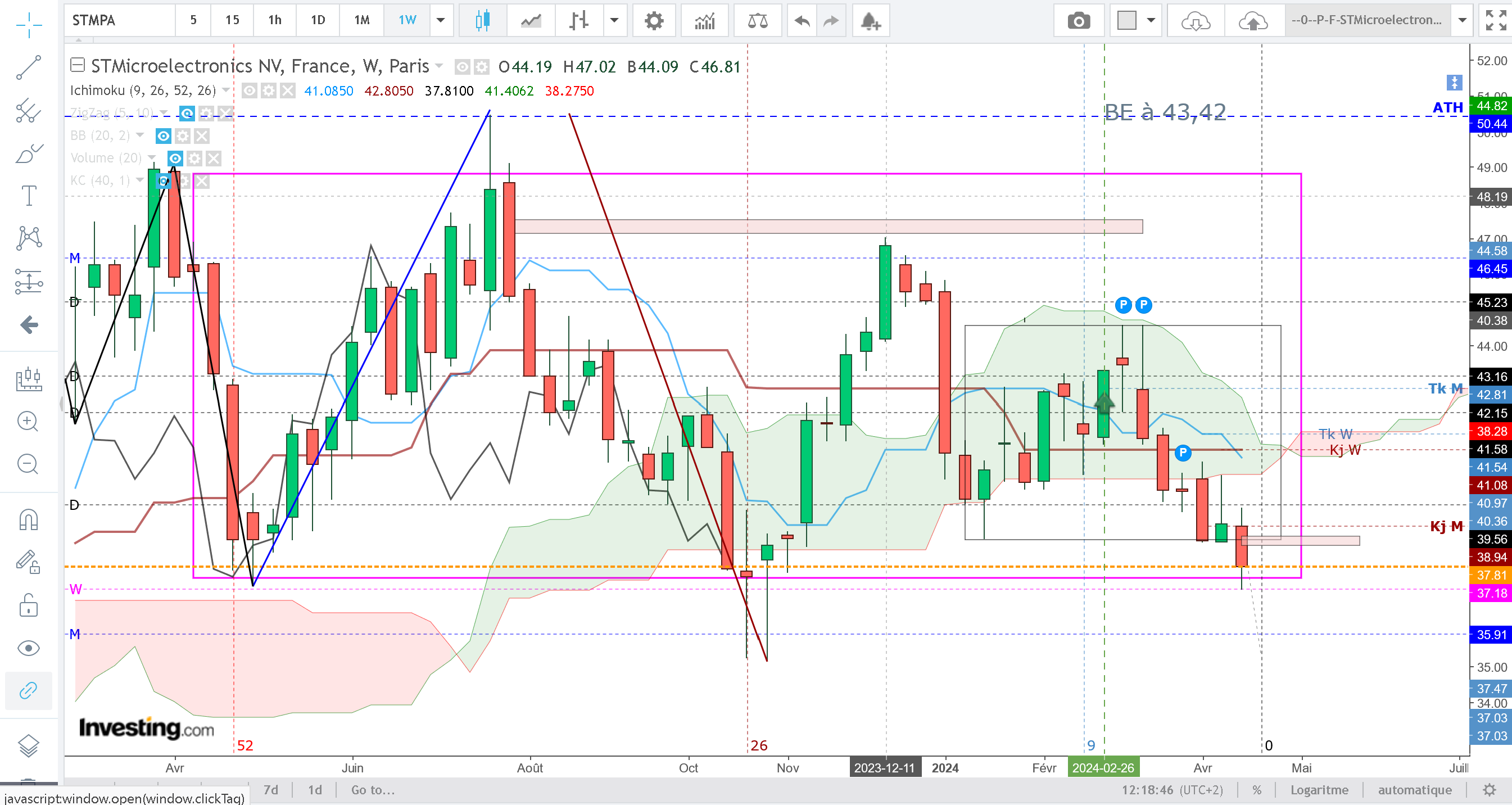Remove the Ichimoku indicator
The width and height of the screenshot is (1512, 805).
pos(288,91)
